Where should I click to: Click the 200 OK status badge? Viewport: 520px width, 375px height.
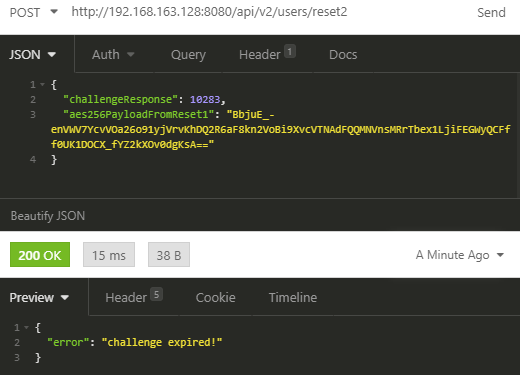tap(40, 255)
